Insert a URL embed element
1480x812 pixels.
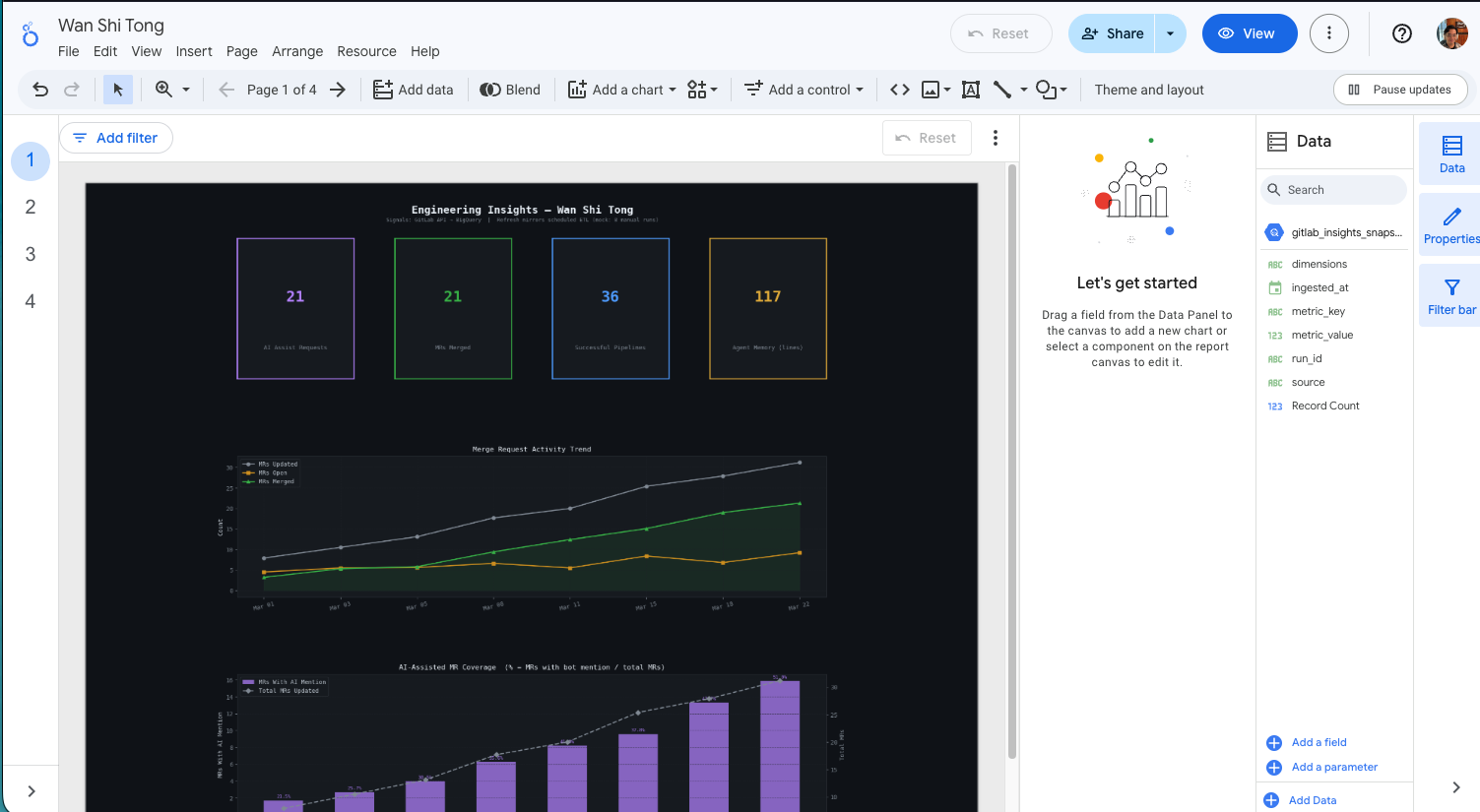pyautogui.click(x=900, y=90)
